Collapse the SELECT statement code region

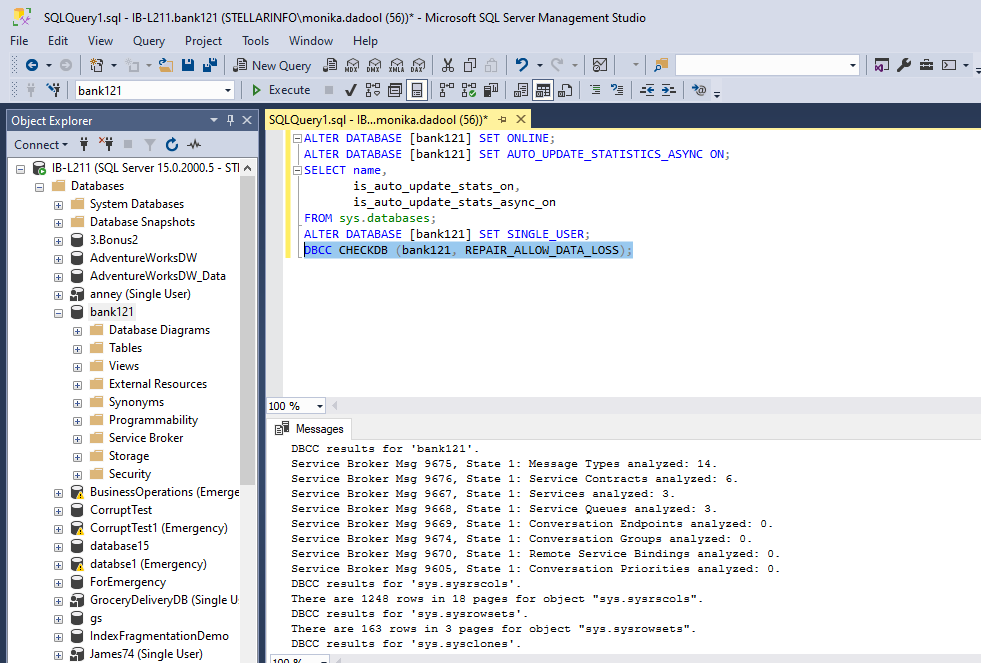(x=298, y=170)
